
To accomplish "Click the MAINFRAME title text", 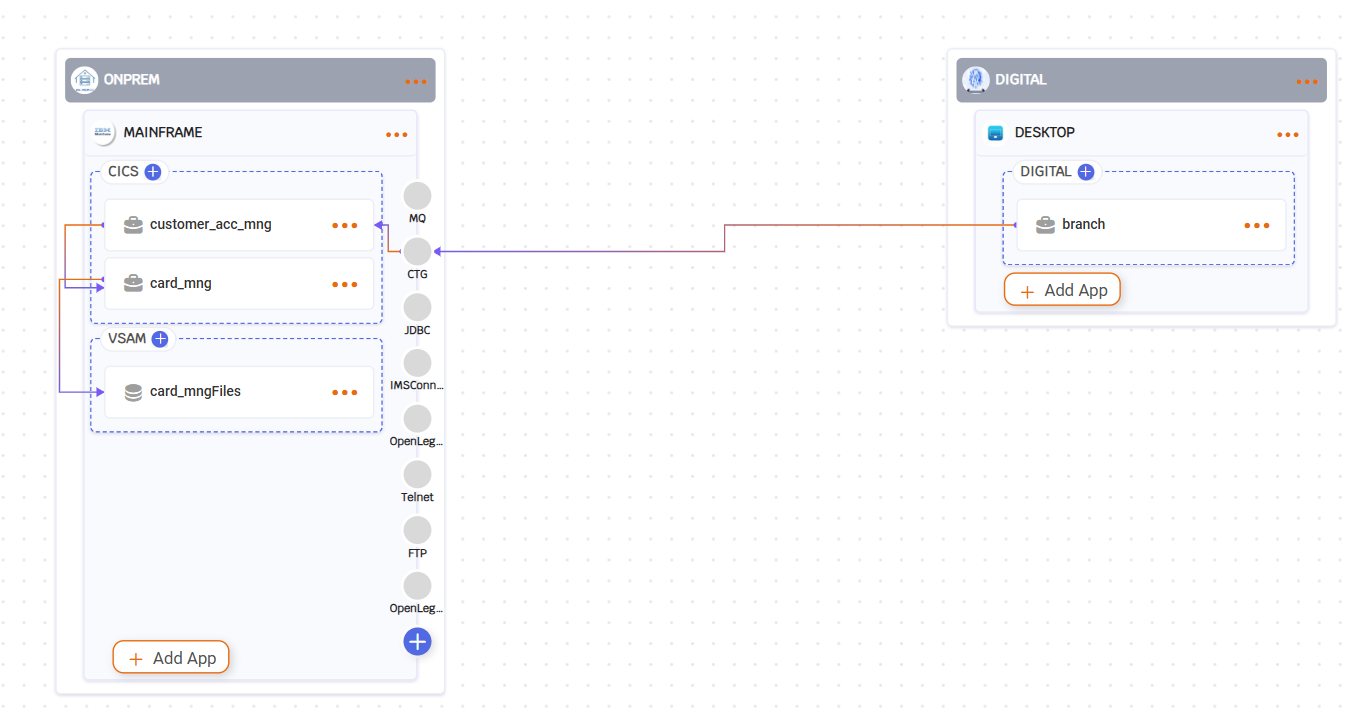I will (x=163, y=133).
